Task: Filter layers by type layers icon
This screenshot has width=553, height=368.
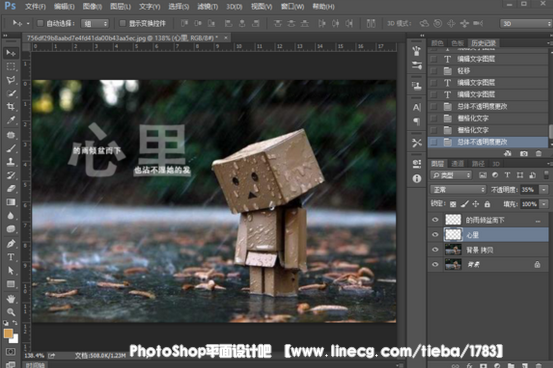Action: [x=507, y=175]
